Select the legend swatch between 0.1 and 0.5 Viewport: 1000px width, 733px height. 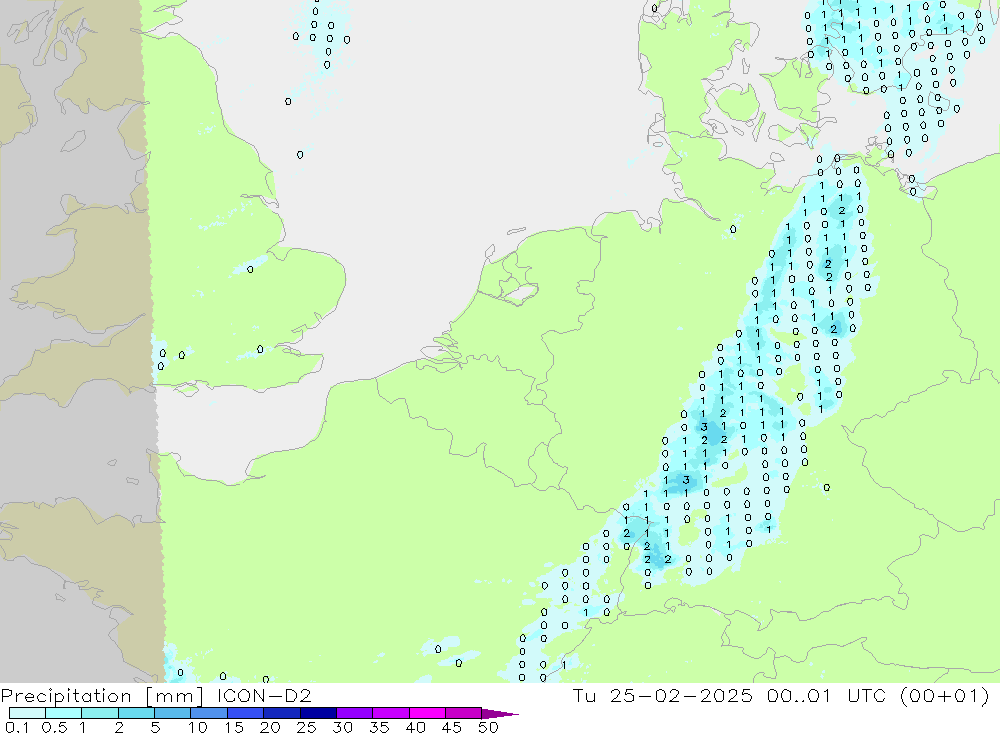pos(27,713)
